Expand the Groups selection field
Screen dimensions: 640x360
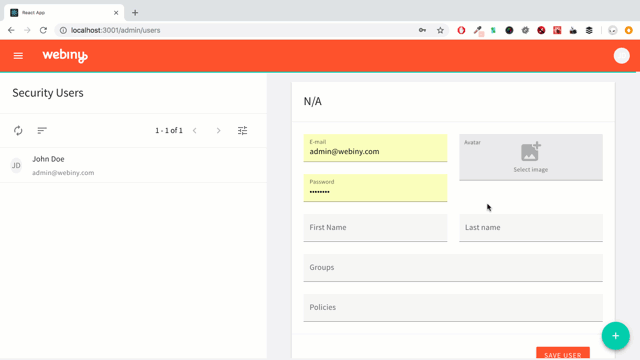453,268
